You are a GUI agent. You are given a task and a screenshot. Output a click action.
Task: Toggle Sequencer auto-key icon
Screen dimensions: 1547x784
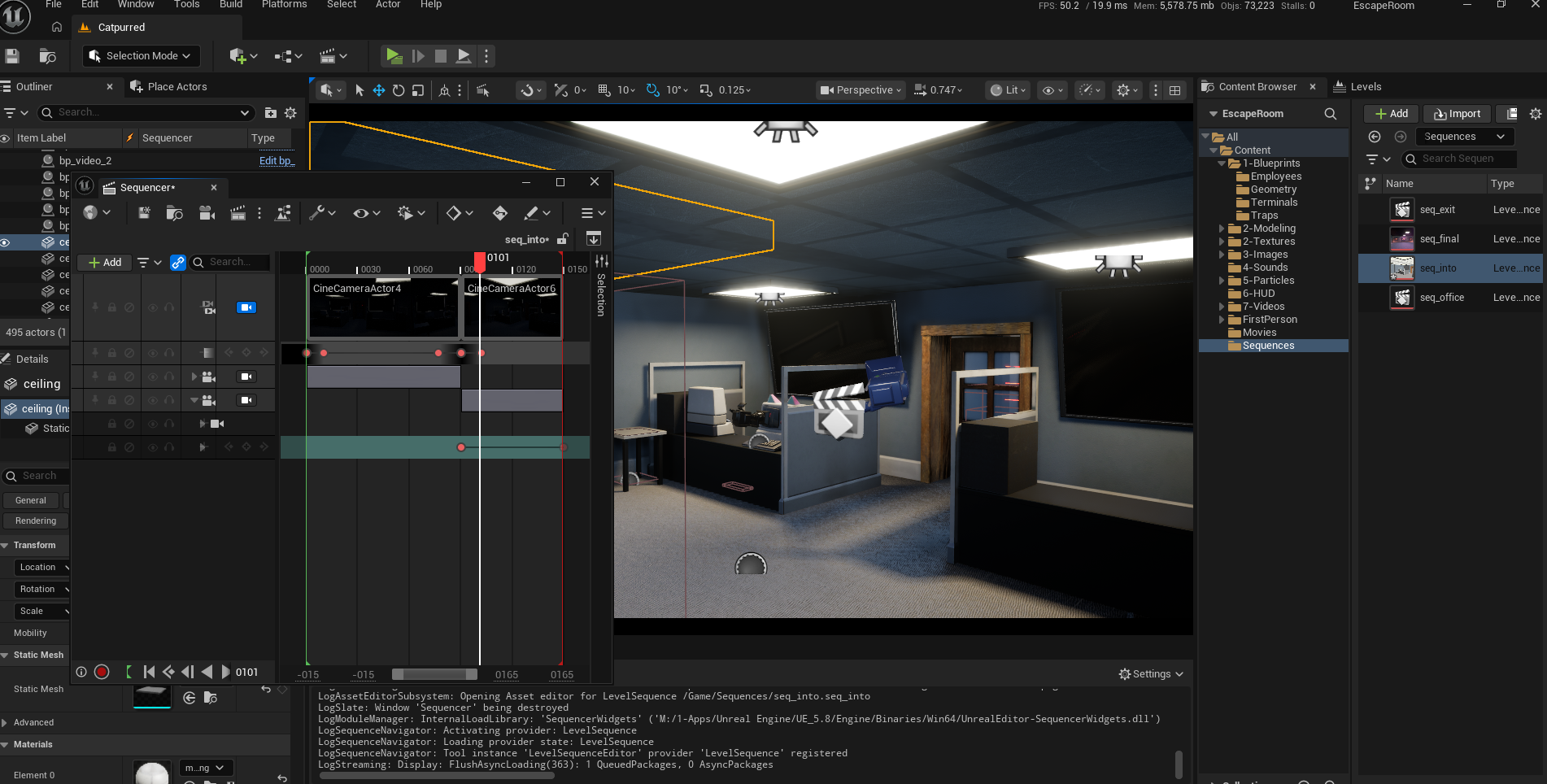click(x=500, y=213)
